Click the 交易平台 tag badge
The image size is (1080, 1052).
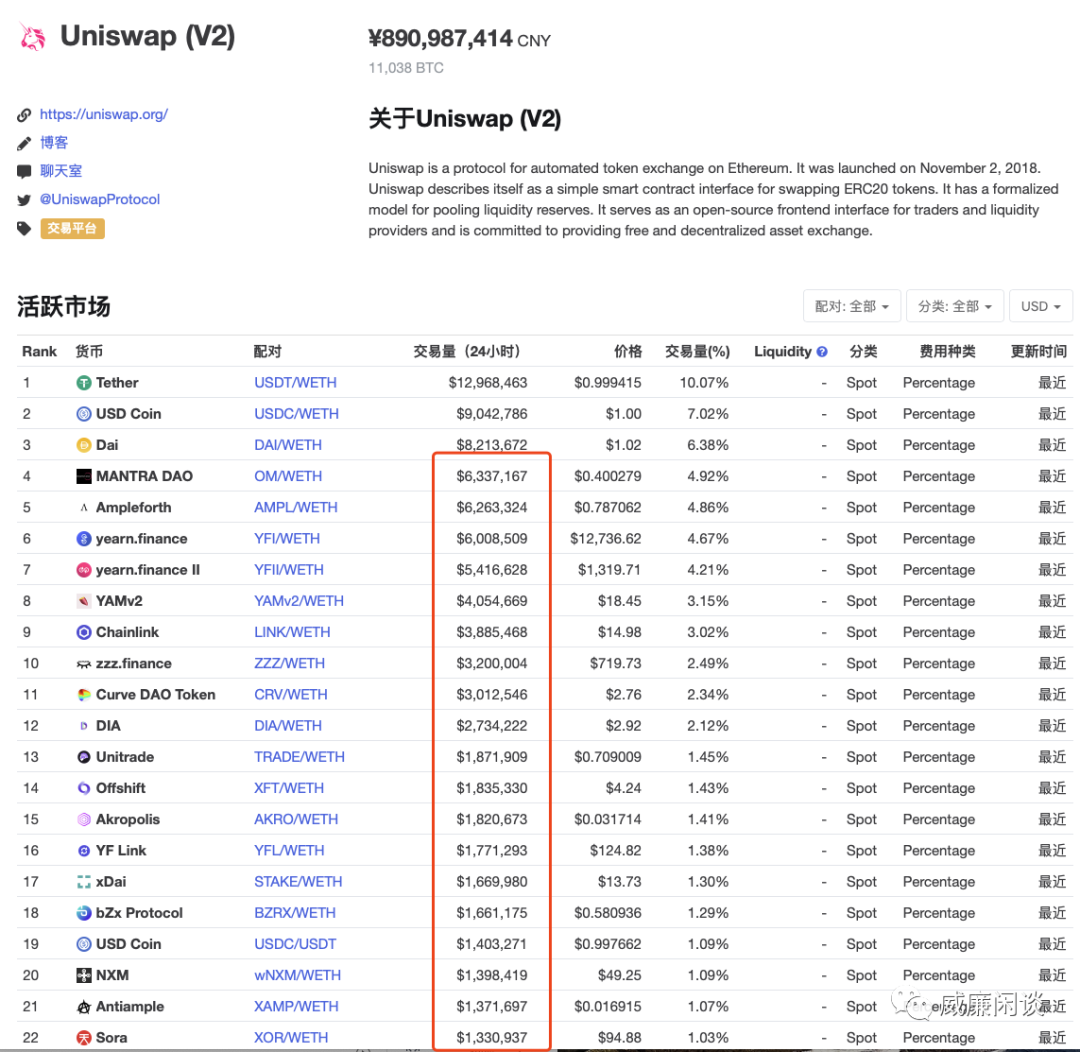click(73, 229)
